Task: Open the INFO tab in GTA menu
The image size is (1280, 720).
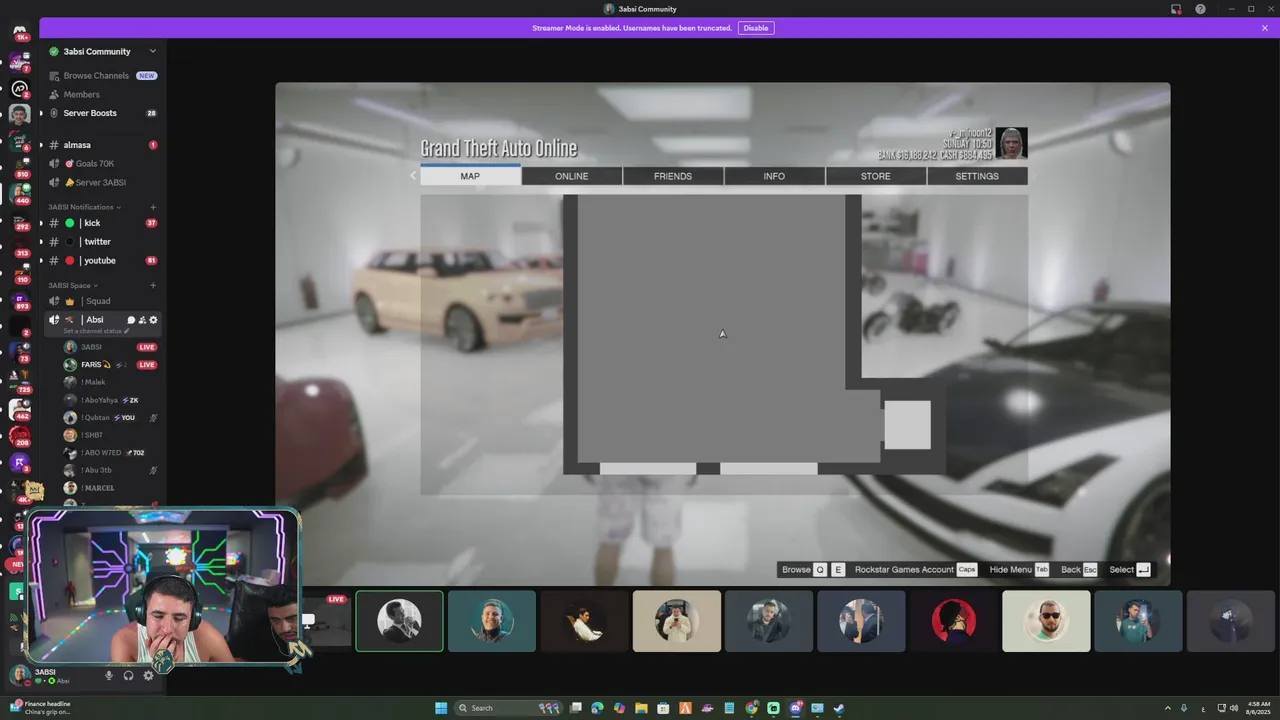Action: point(774,176)
